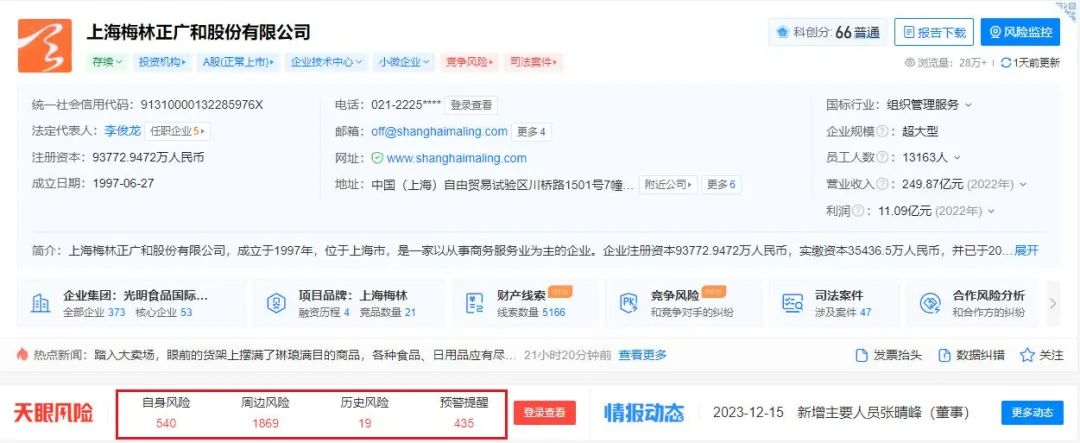This screenshot has height=443, width=1080.
Task: Click 注册资本 93772.9472万人民币 value
Action: point(148,157)
